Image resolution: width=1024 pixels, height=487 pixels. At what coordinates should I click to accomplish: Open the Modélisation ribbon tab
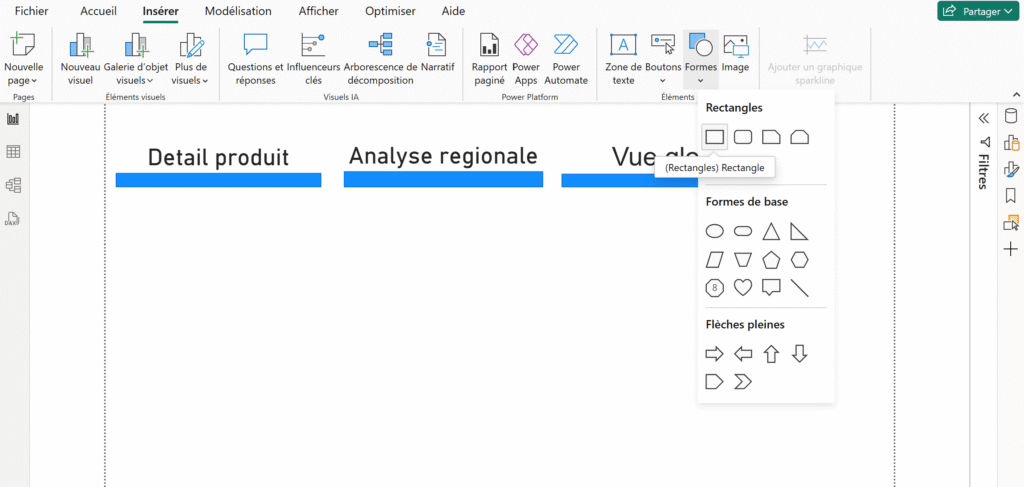[238, 11]
